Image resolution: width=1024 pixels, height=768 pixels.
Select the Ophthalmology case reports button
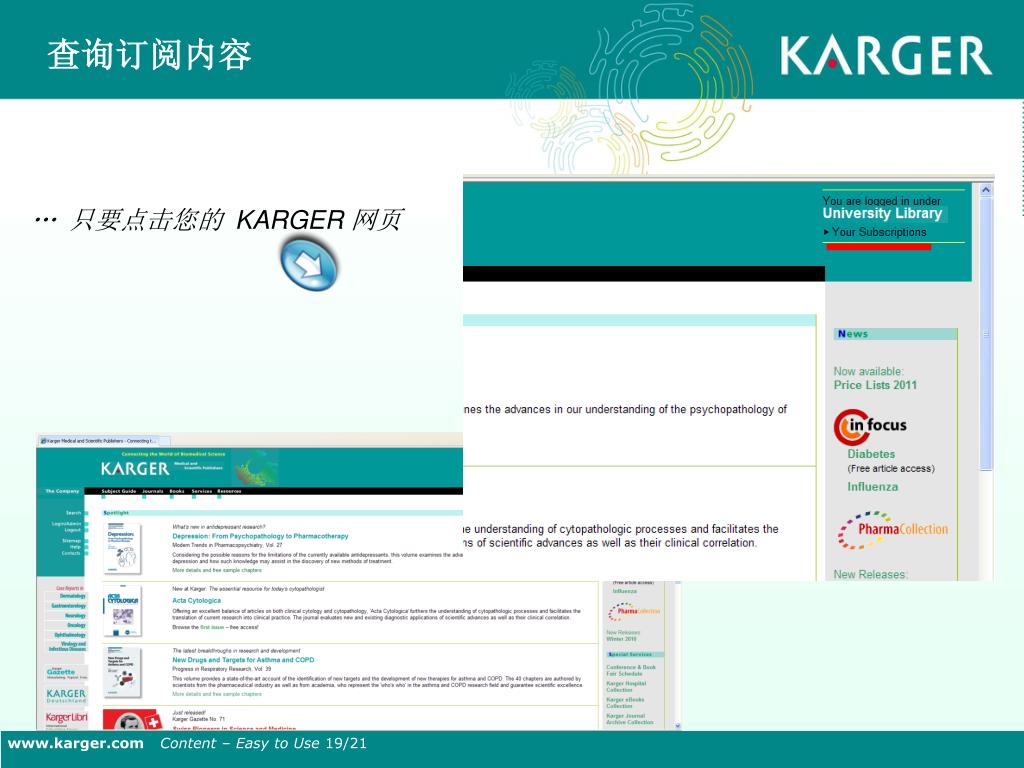click(65, 635)
